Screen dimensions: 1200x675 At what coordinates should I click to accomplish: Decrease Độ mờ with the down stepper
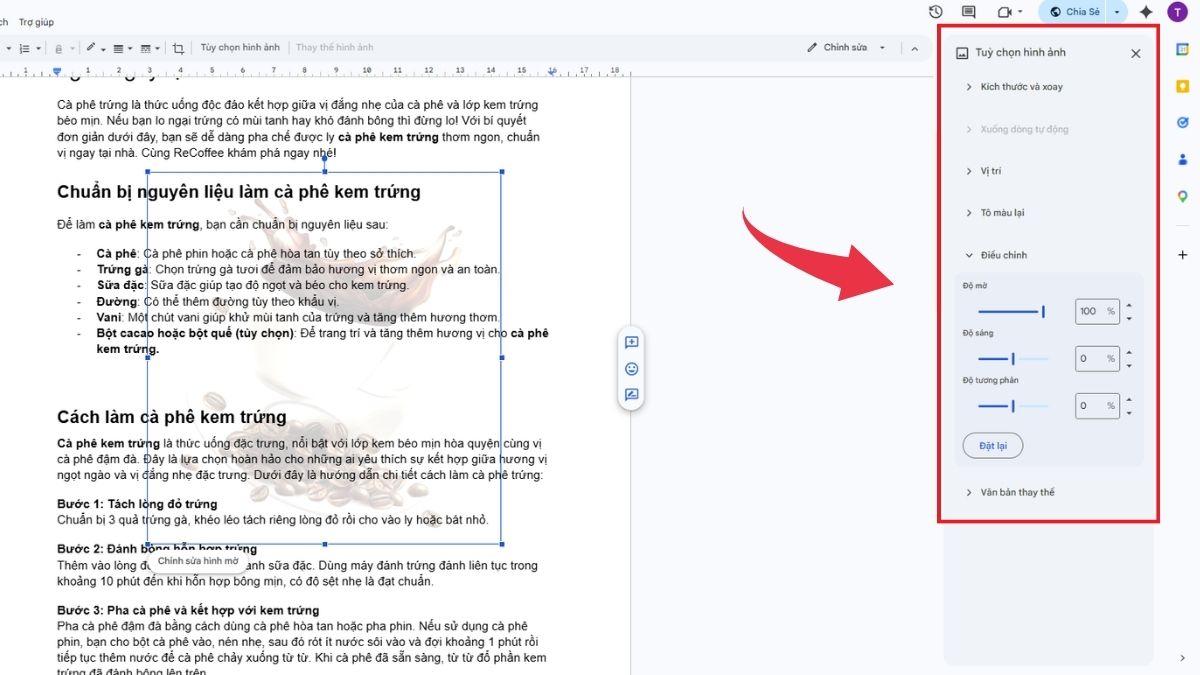click(x=1129, y=318)
